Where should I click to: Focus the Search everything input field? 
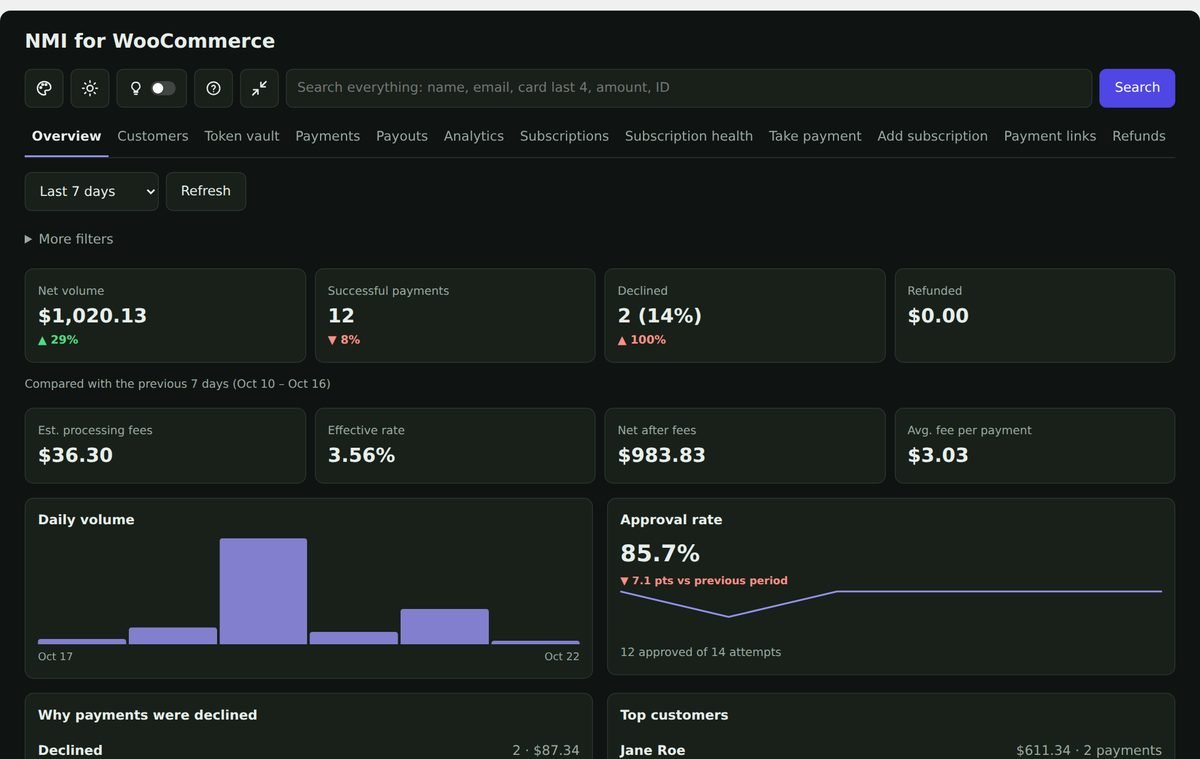[689, 88]
